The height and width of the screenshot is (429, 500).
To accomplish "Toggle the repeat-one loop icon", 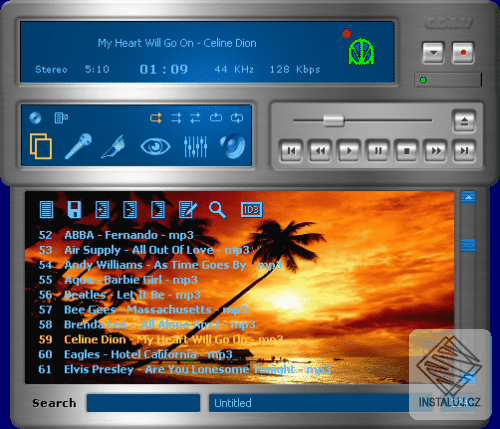I will coord(216,117).
